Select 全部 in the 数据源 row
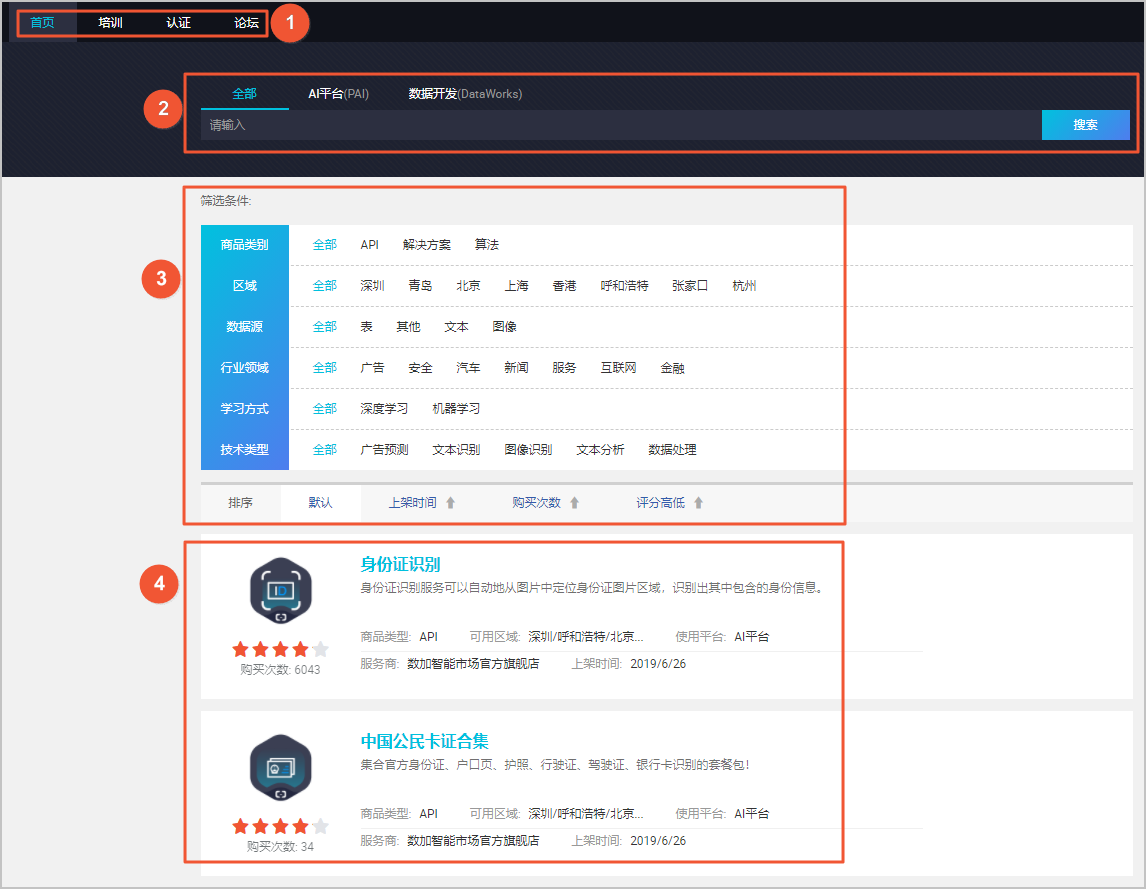This screenshot has width=1146, height=889. [325, 327]
